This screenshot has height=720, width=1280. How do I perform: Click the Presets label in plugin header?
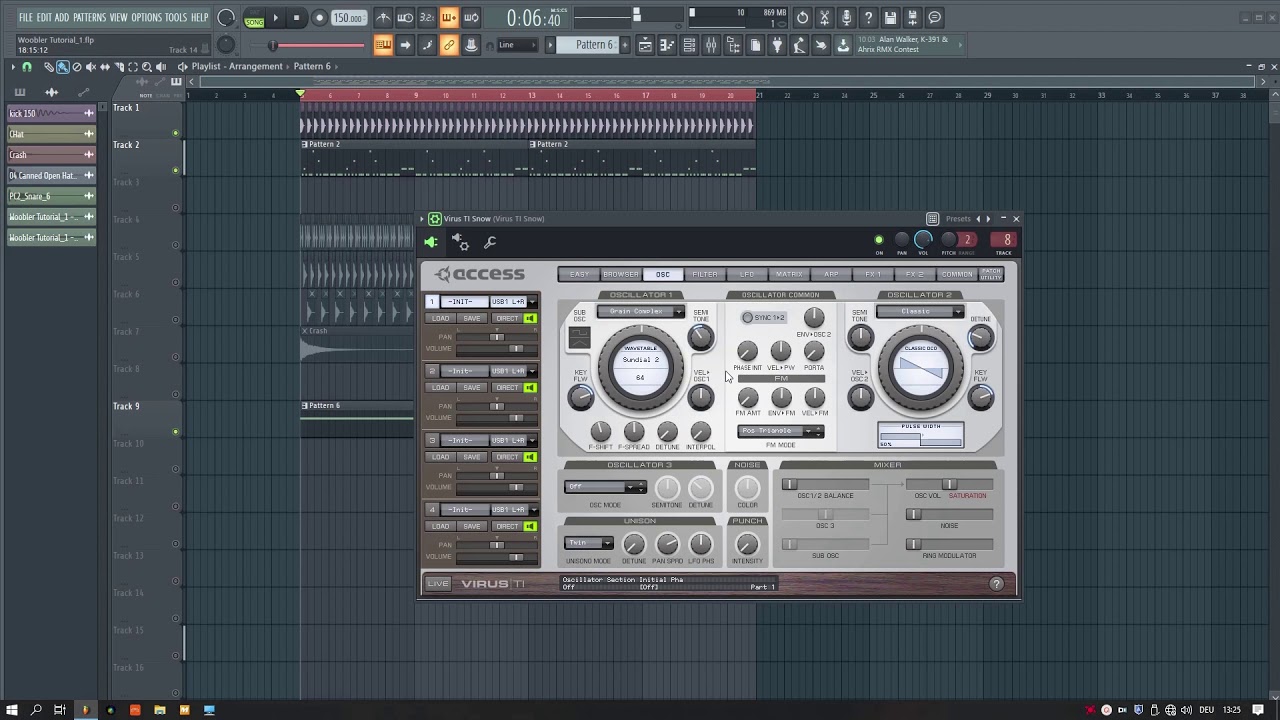click(x=958, y=219)
